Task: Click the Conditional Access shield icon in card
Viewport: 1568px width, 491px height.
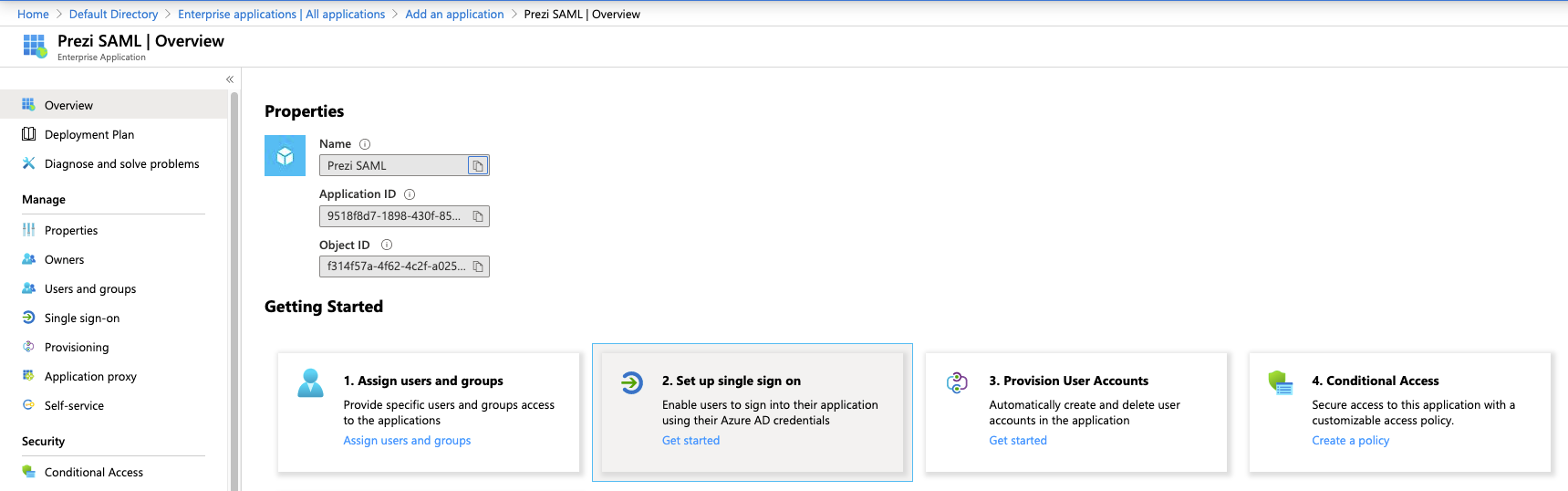Action: [1281, 383]
